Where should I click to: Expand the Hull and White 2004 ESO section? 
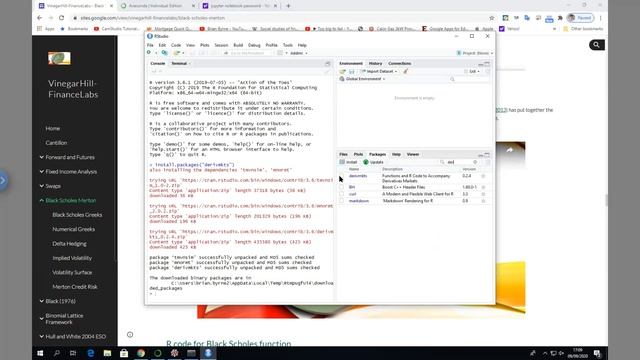coord(42,337)
